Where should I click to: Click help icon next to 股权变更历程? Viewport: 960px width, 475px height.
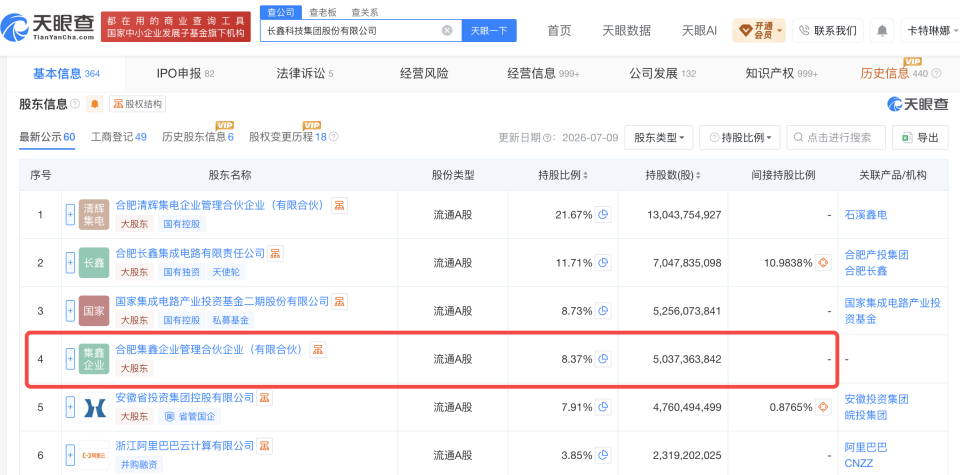pos(334,137)
